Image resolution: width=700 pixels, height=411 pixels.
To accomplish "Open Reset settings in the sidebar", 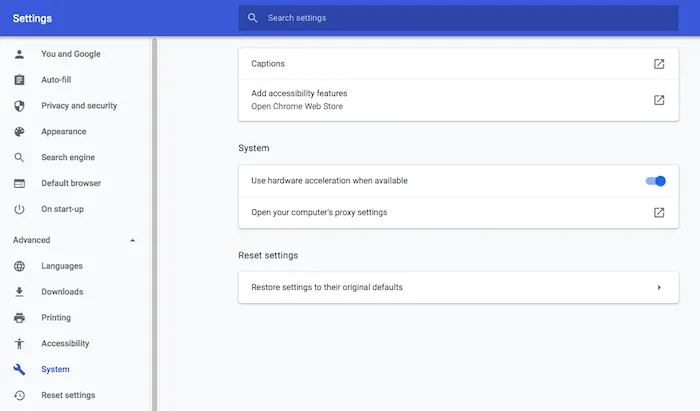I will click(x=68, y=395).
